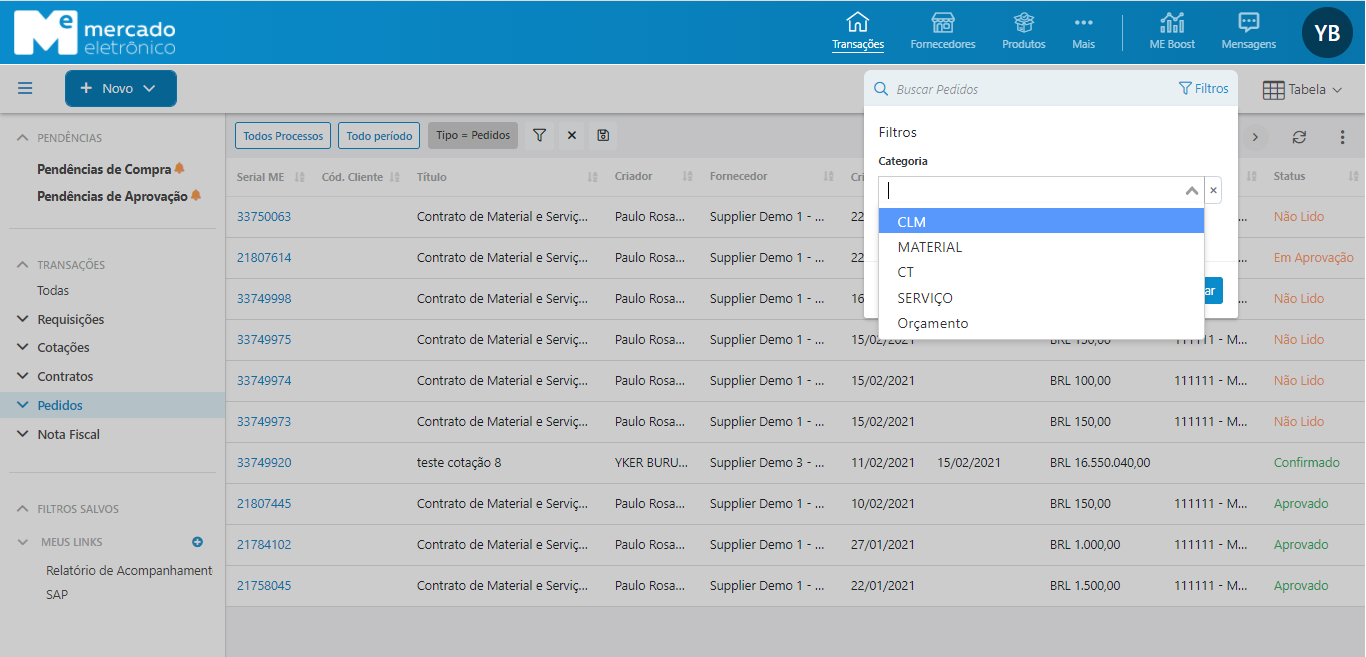Open Pendências de Compra
Viewport: 1366px width, 657px height.
coord(104,169)
